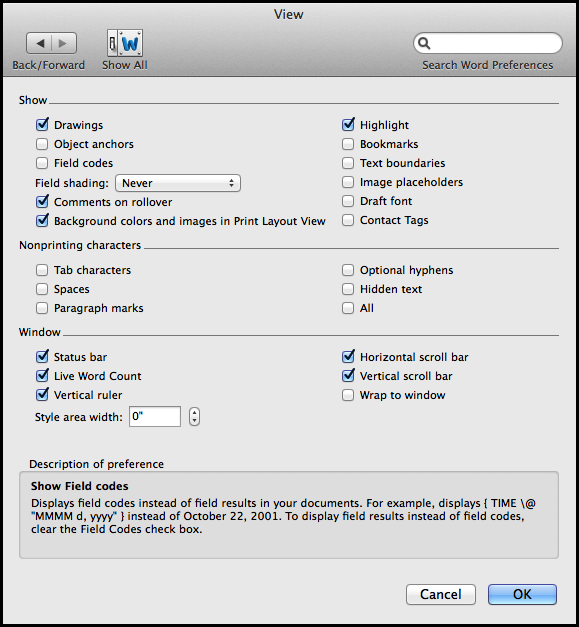Show Optional hyphens checkbox
The width and height of the screenshot is (579, 627).
[x=348, y=270]
